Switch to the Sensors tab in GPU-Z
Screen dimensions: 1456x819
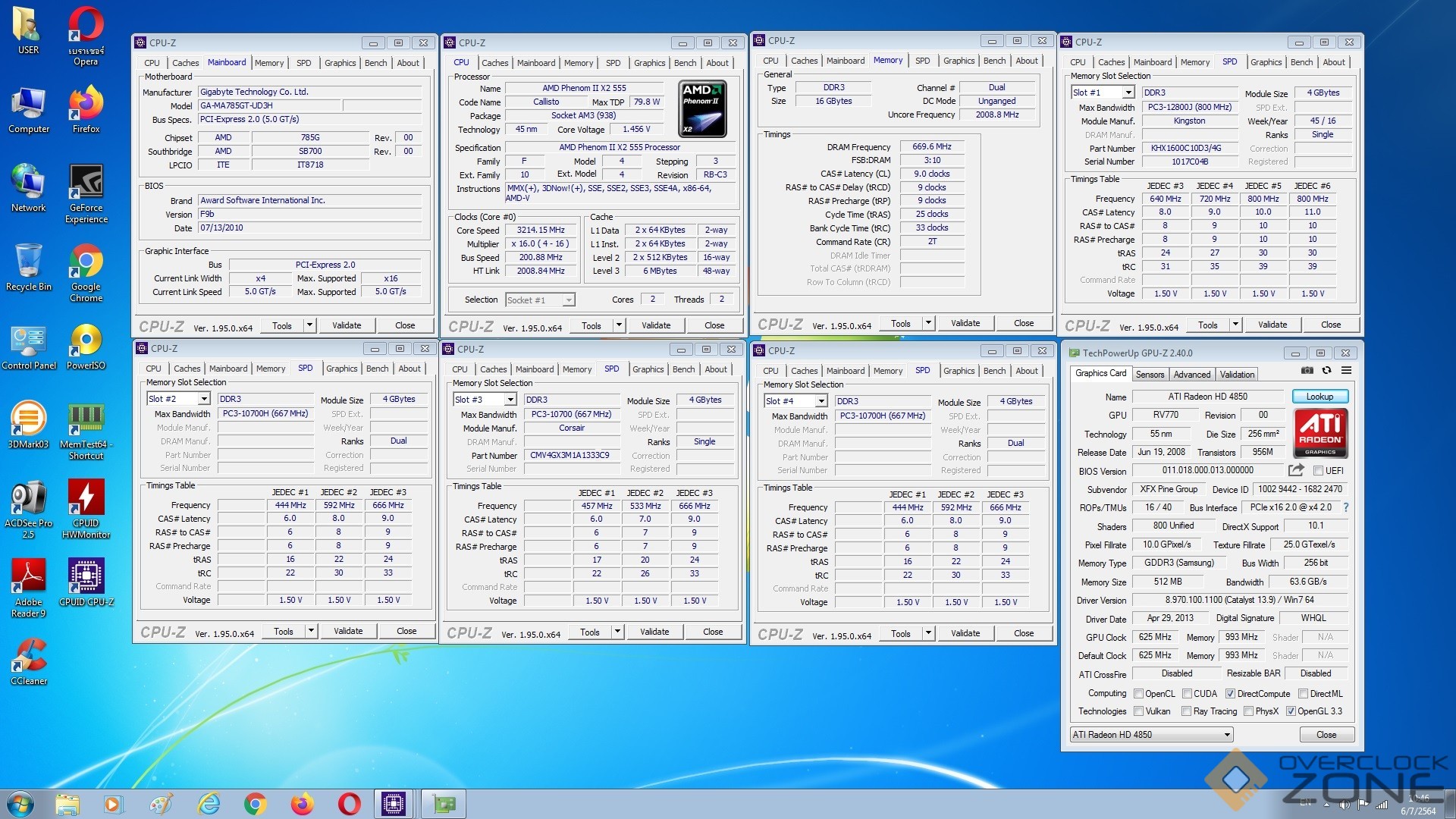[x=1150, y=375]
